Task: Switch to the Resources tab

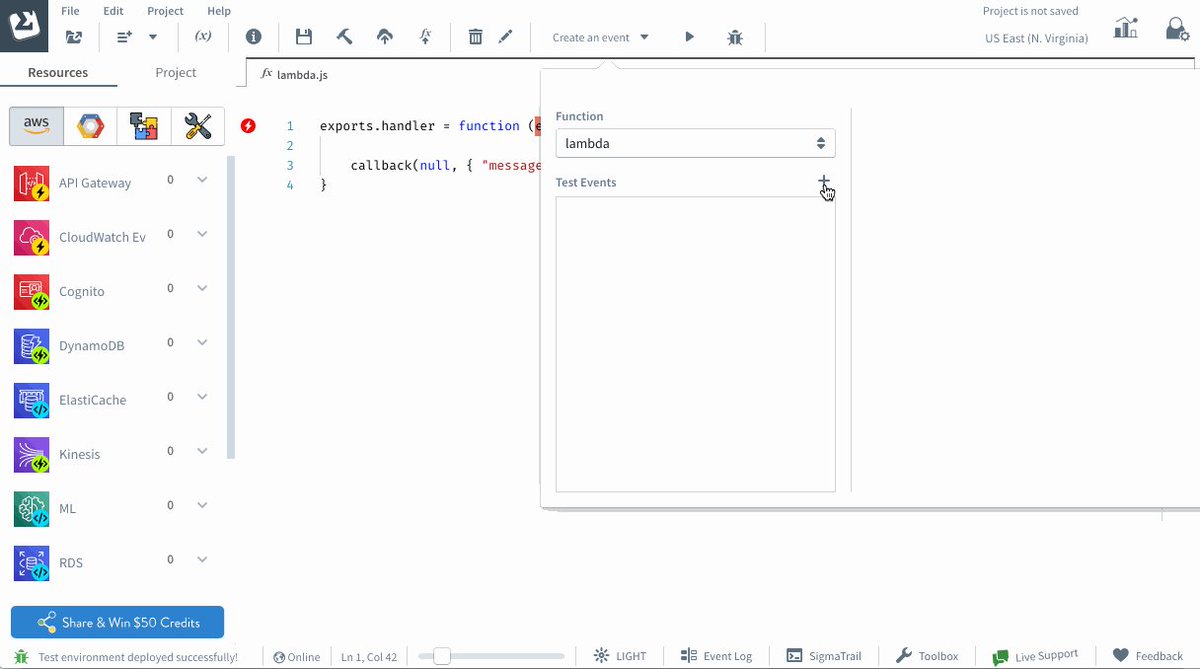Action: coord(58,72)
